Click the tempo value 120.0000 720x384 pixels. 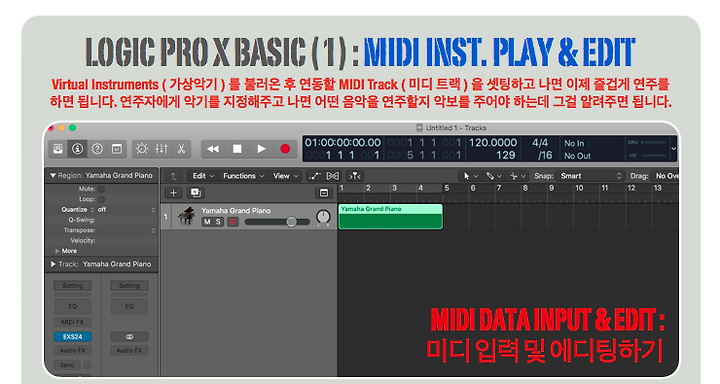[493, 143]
